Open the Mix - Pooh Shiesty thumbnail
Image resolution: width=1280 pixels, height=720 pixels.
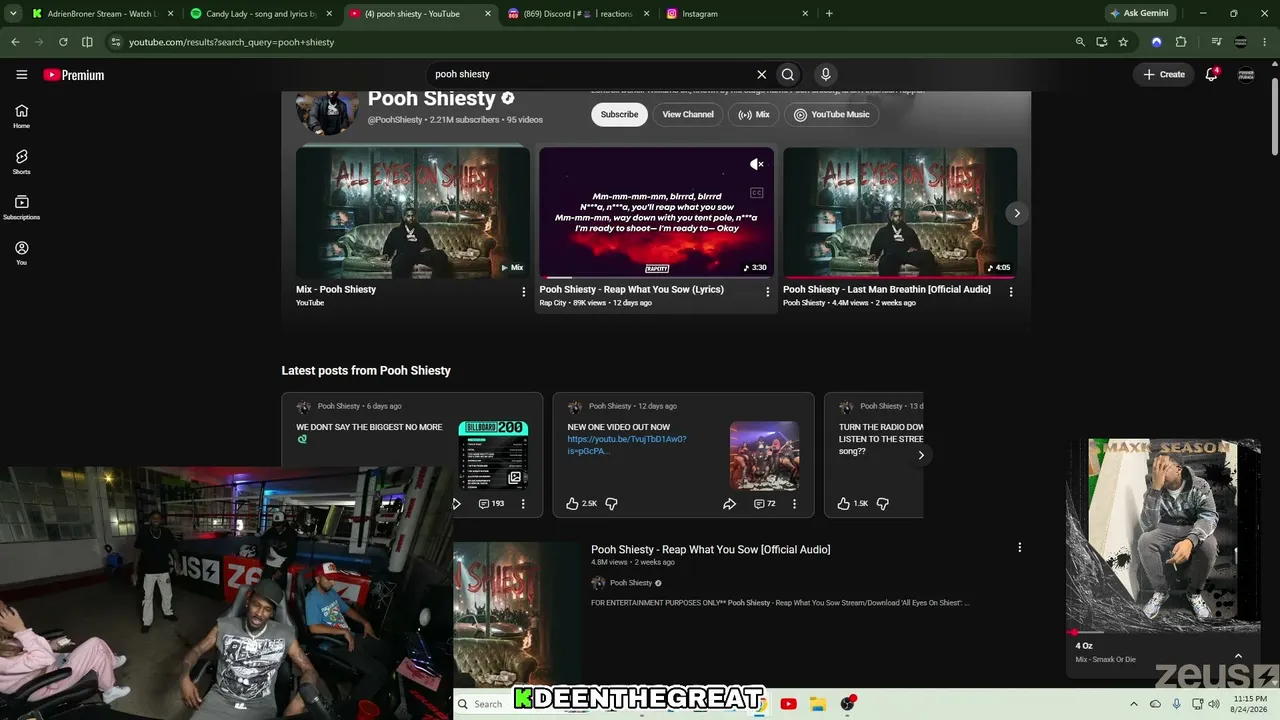point(413,213)
